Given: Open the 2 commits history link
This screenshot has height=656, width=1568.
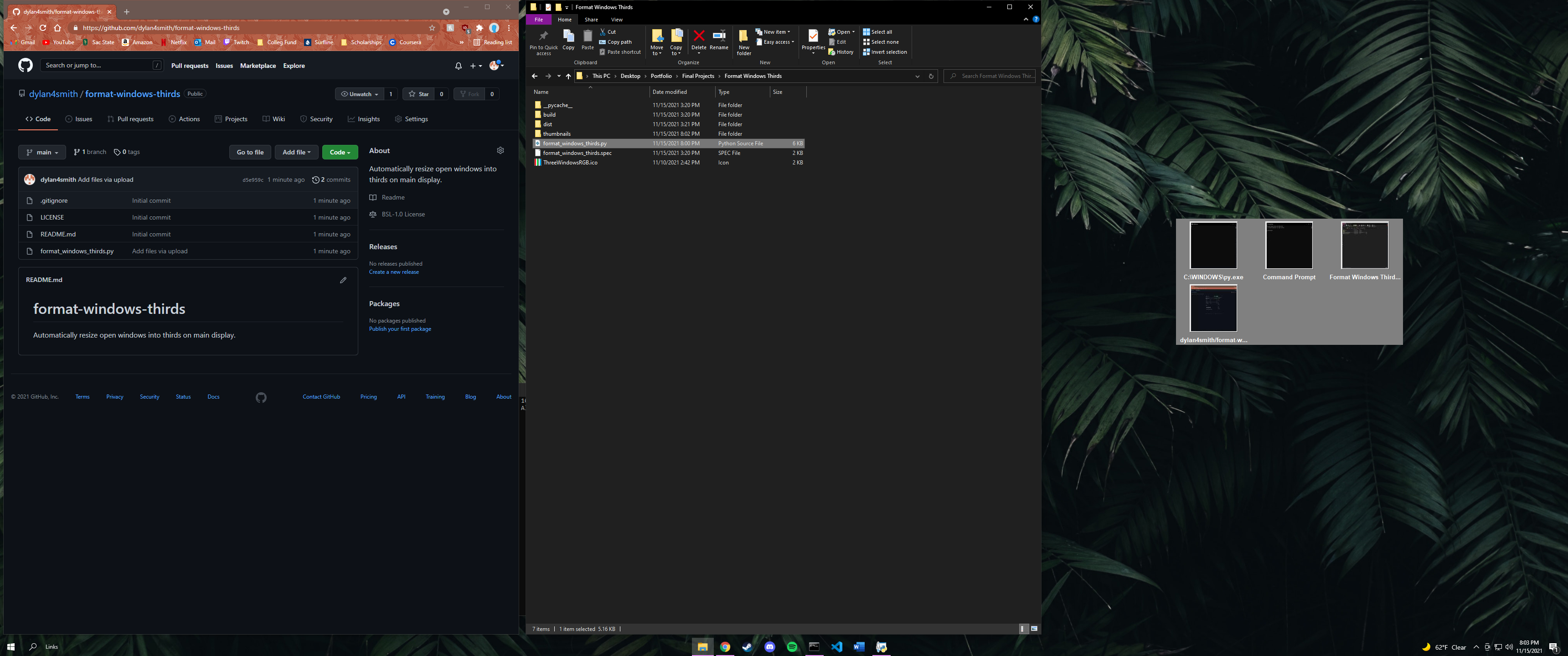Looking at the screenshot, I should click(331, 179).
